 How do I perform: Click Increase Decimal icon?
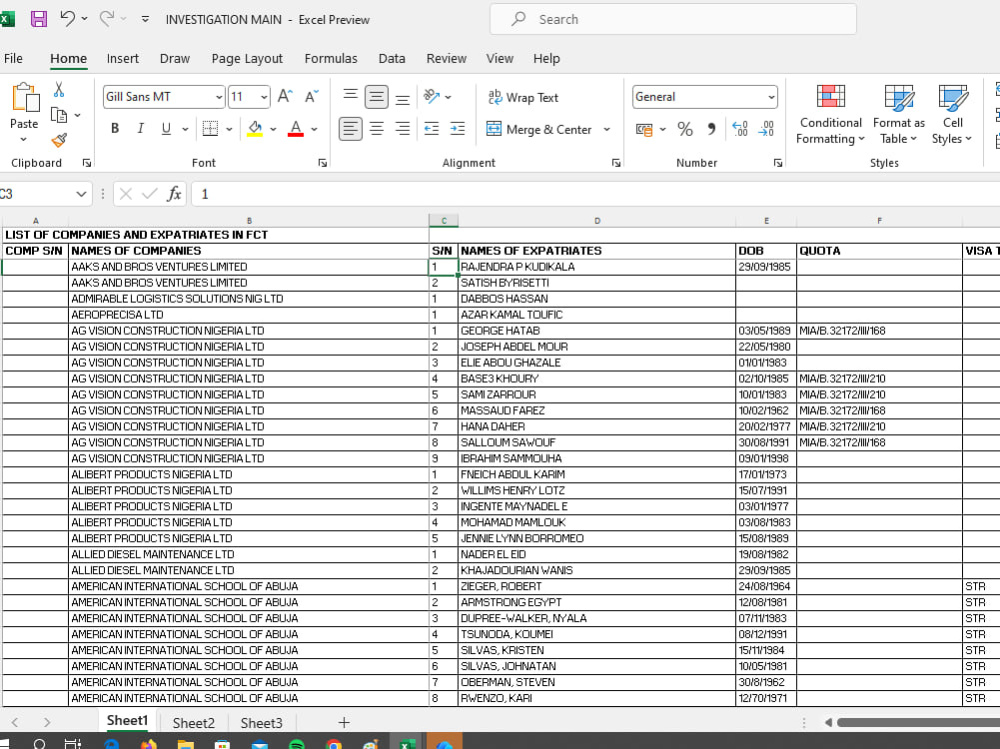click(x=740, y=130)
